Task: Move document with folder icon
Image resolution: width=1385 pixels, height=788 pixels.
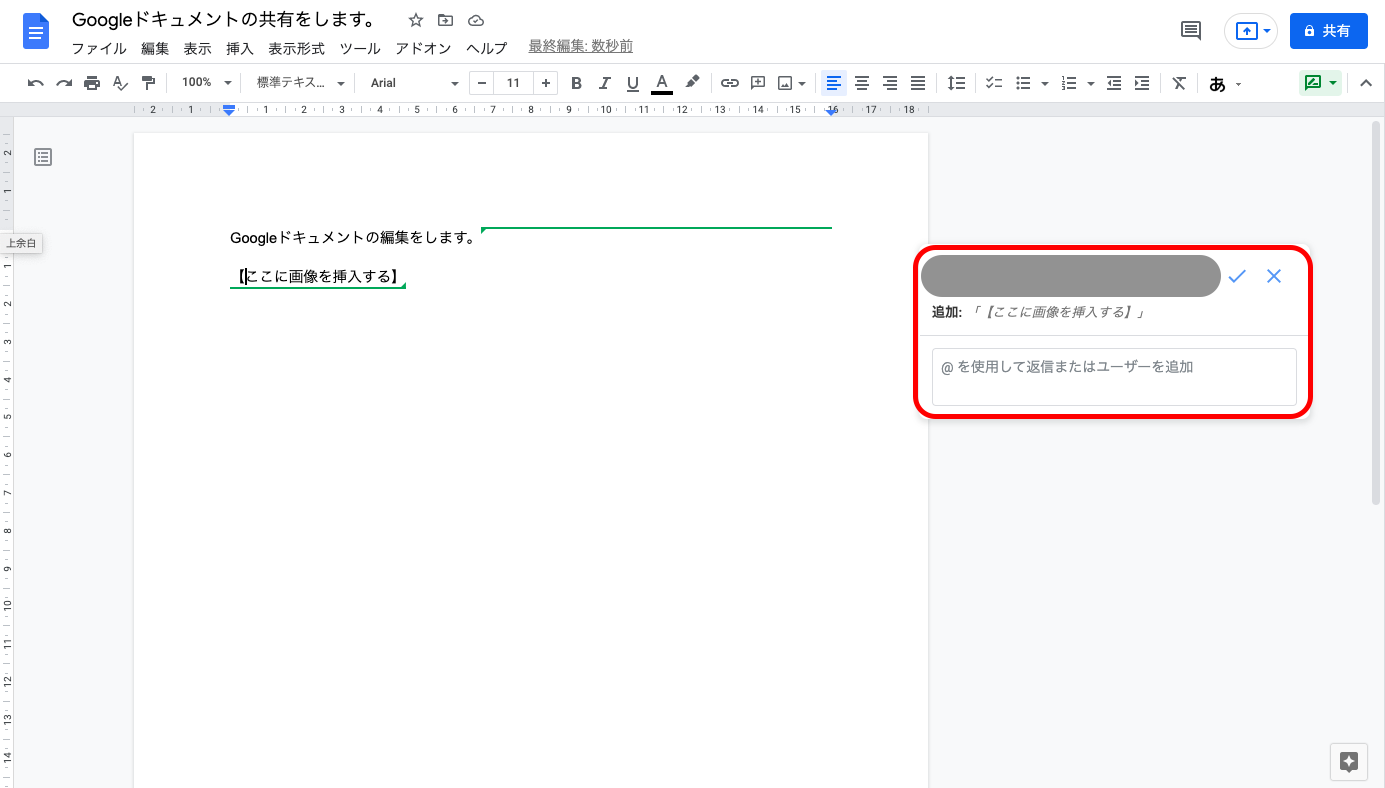Action: click(x=446, y=20)
